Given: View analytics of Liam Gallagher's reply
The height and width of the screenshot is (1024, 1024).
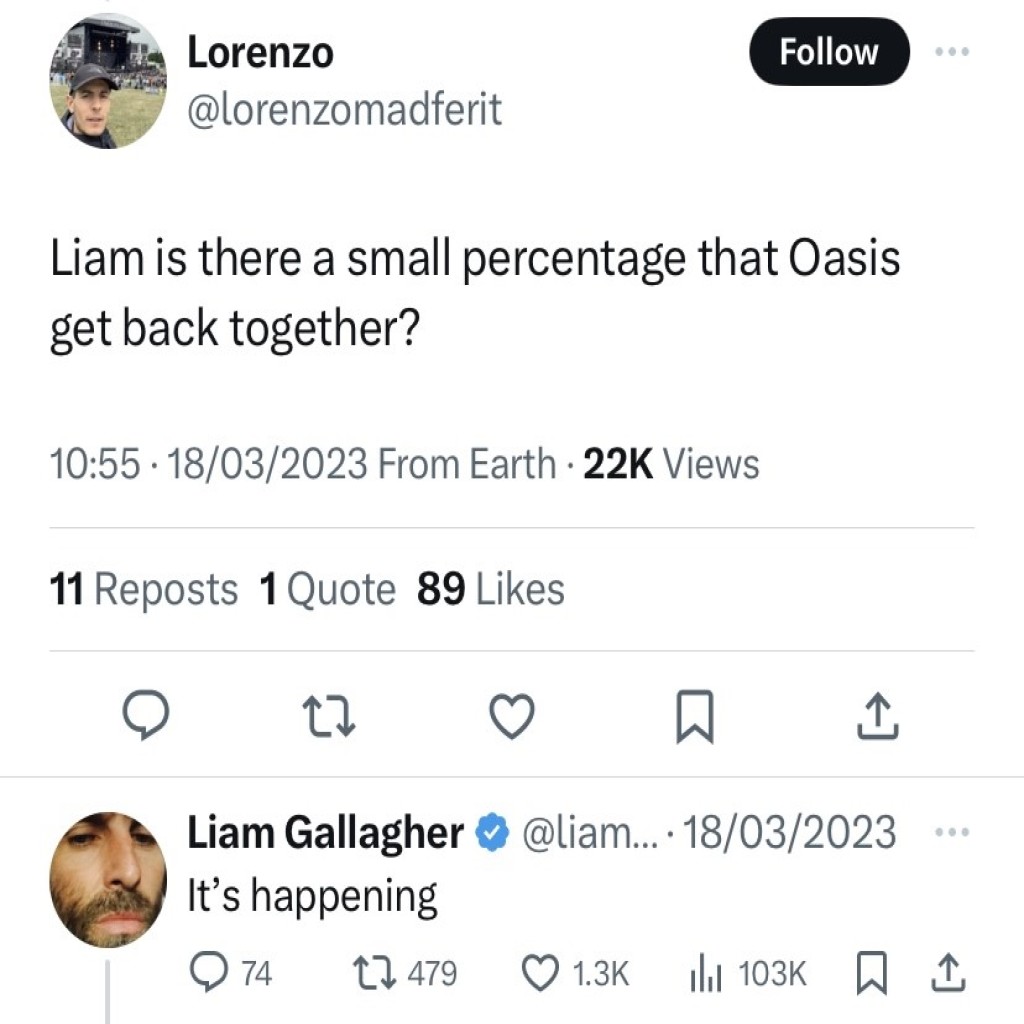Looking at the screenshot, I should coord(706,973).
